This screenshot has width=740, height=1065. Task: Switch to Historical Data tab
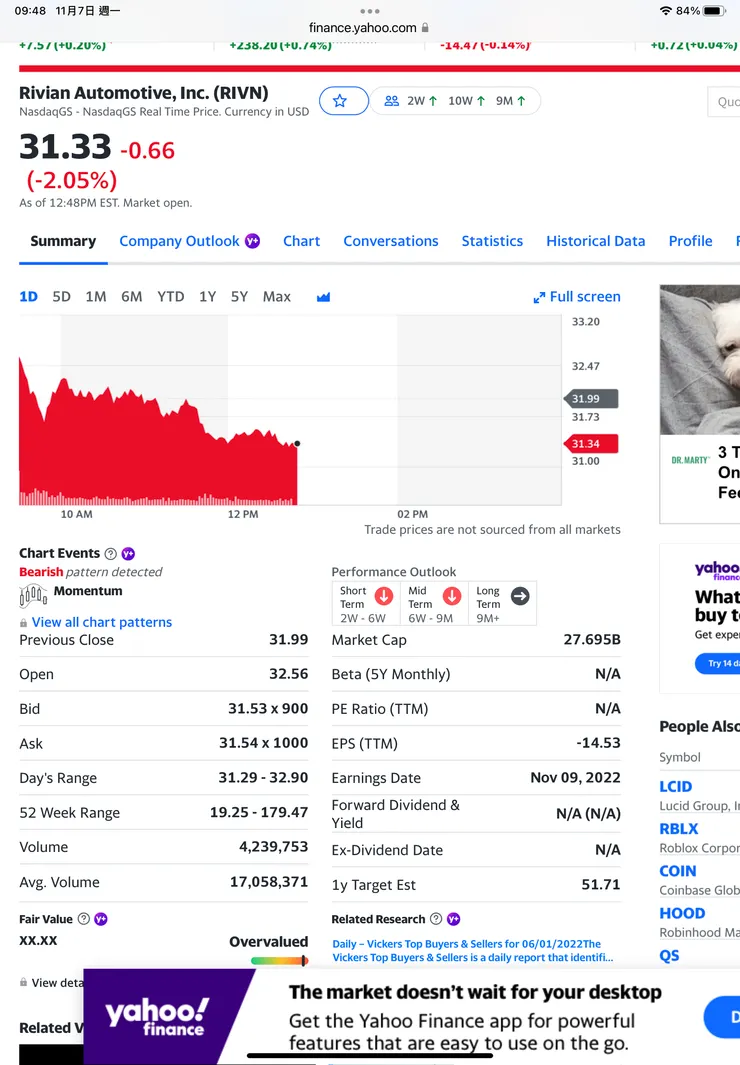pyautogui.click(x=595, y=241)
